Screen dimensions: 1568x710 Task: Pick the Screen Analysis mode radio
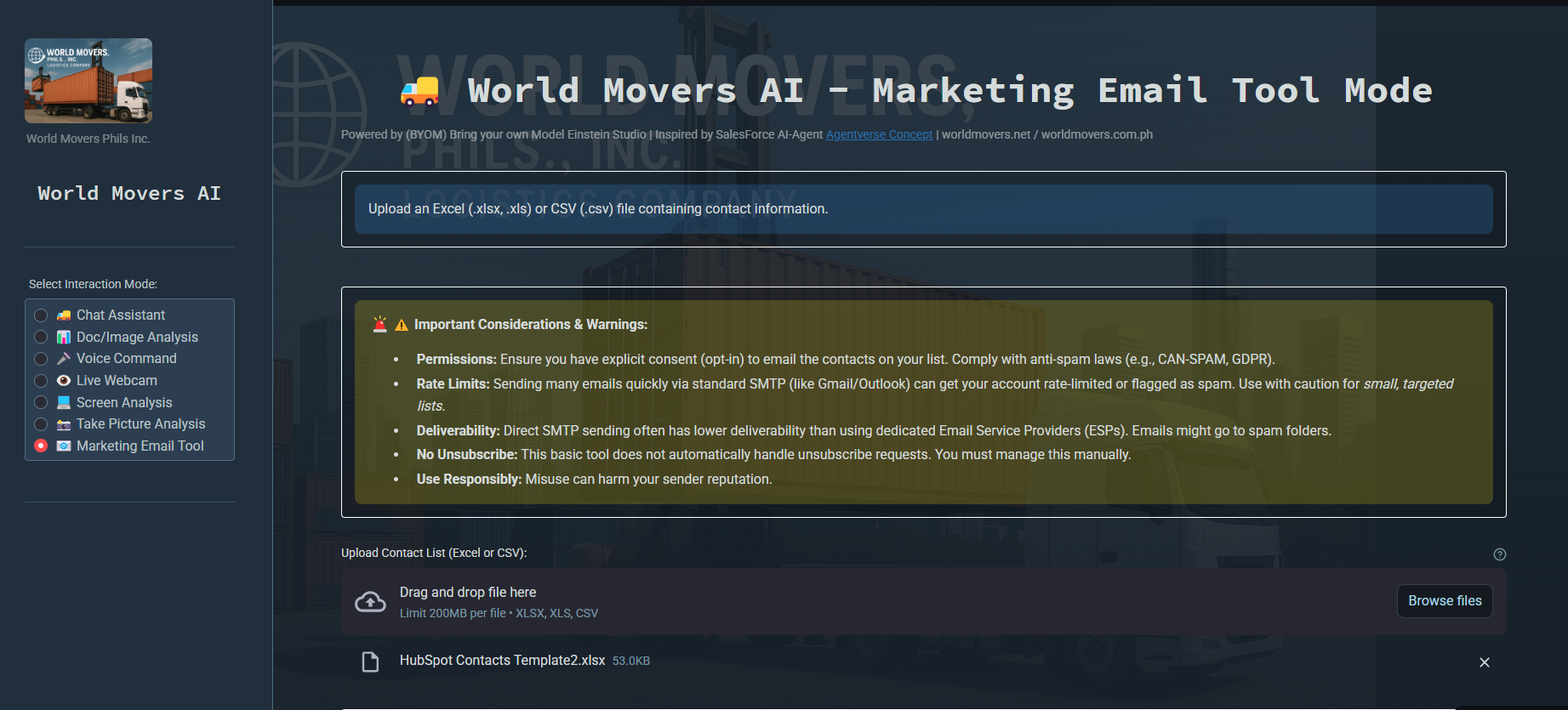(x=41, y=403)
